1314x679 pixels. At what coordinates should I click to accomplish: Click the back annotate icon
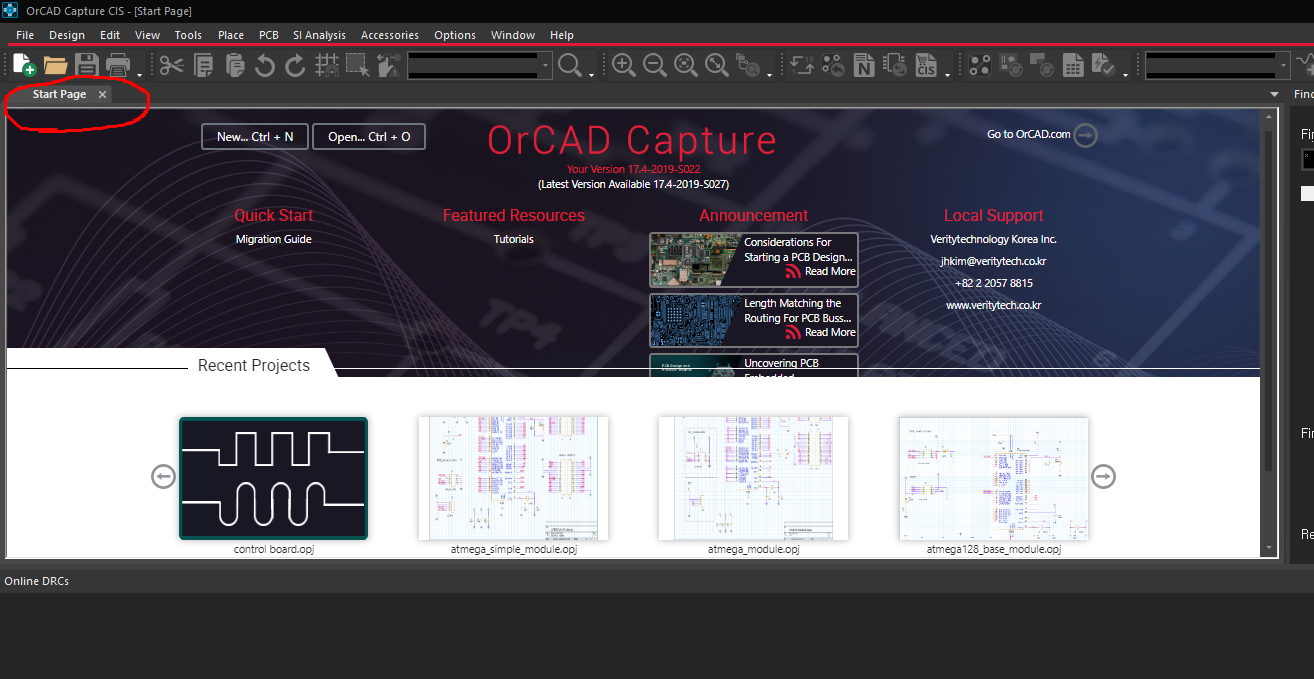[x=833, y=66]
